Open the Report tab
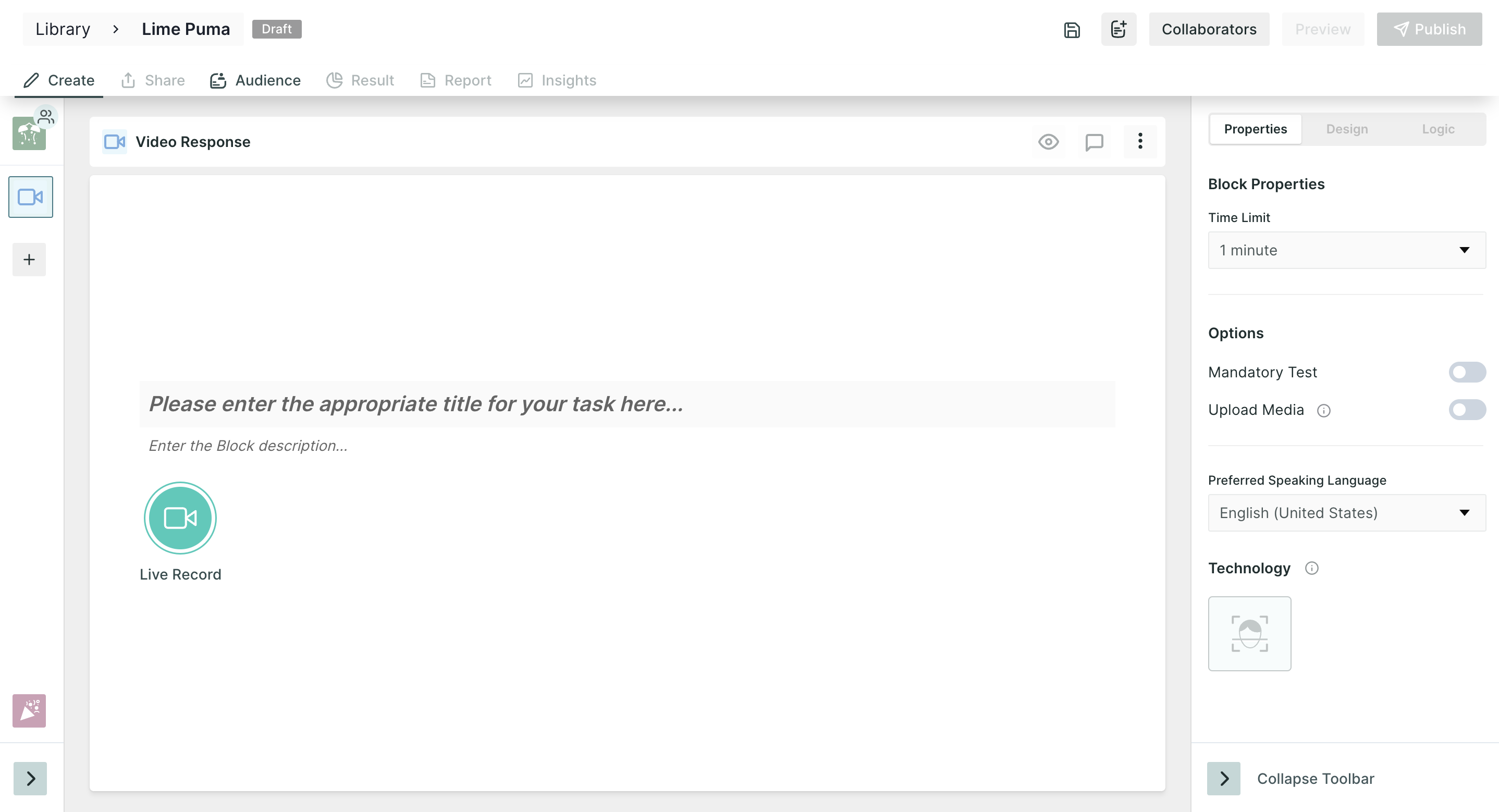This screenshot has width=1499, height=812. [x=456, y=80]
